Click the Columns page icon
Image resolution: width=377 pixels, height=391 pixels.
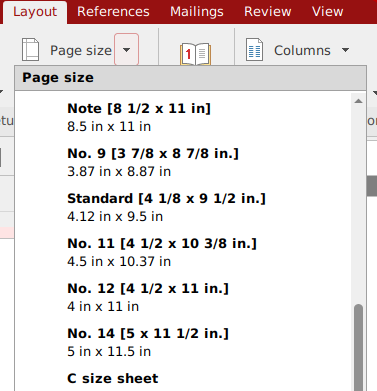(x=254, y=50)
